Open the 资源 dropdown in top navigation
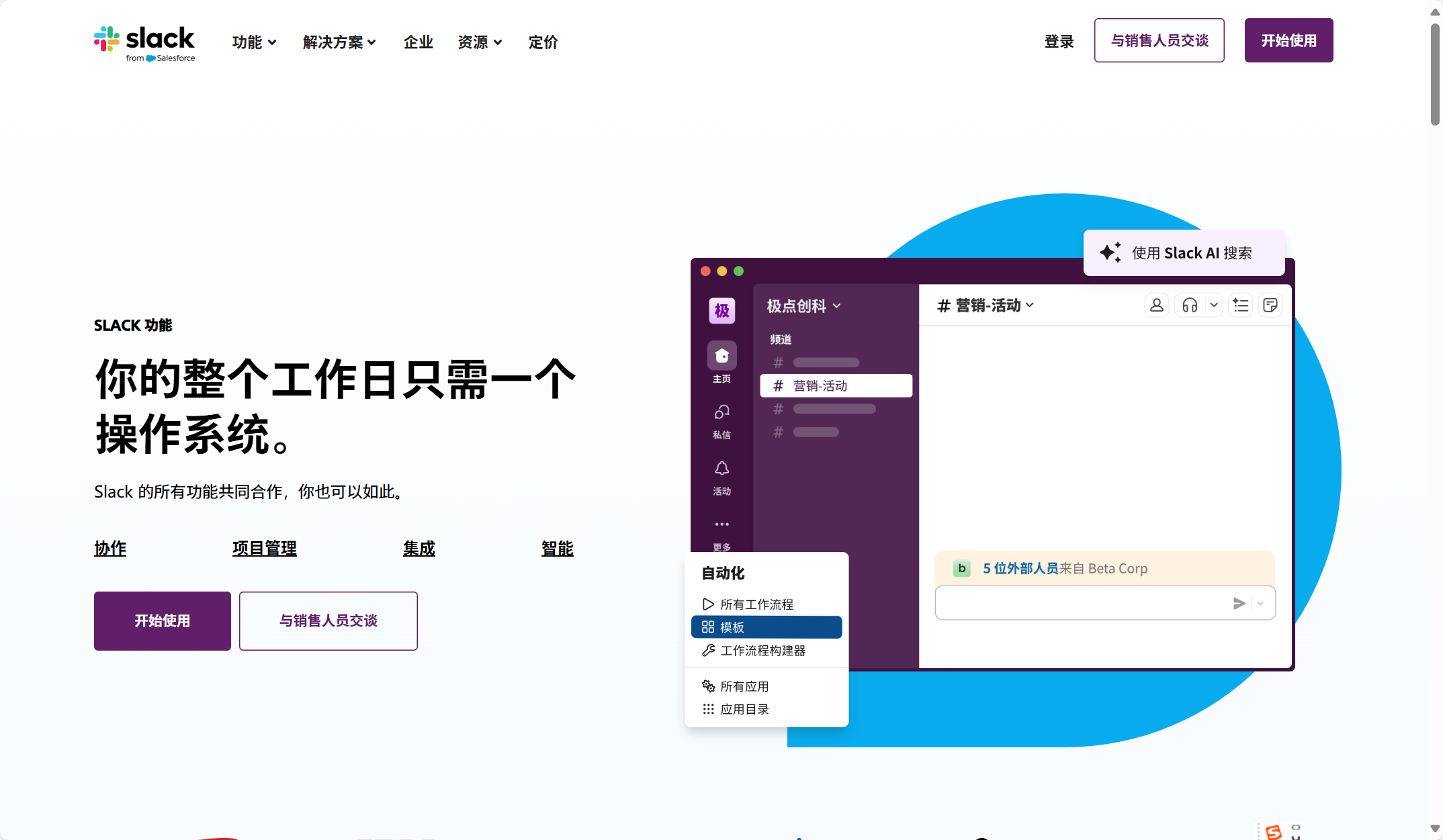This screenshot has height=840, width=1443. pyautogui.click(x=480, y=42)
